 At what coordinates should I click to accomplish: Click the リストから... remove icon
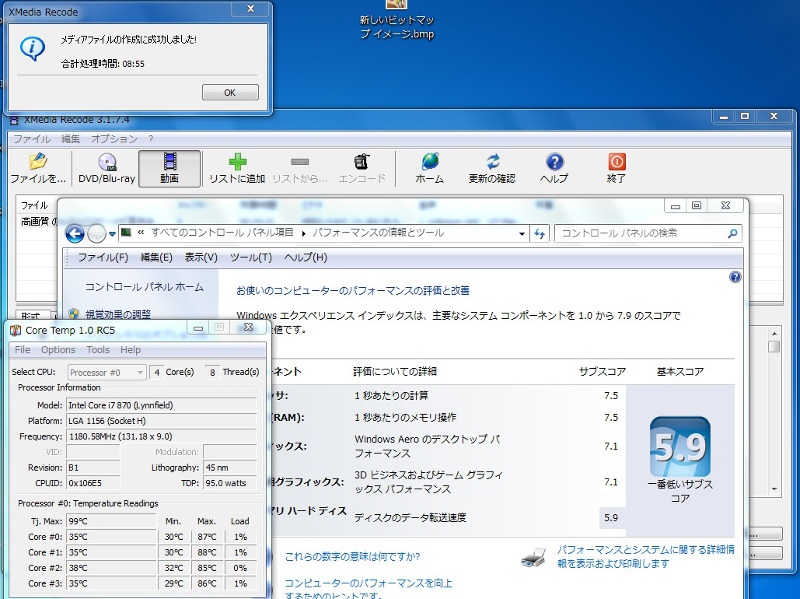click(300, 168)
